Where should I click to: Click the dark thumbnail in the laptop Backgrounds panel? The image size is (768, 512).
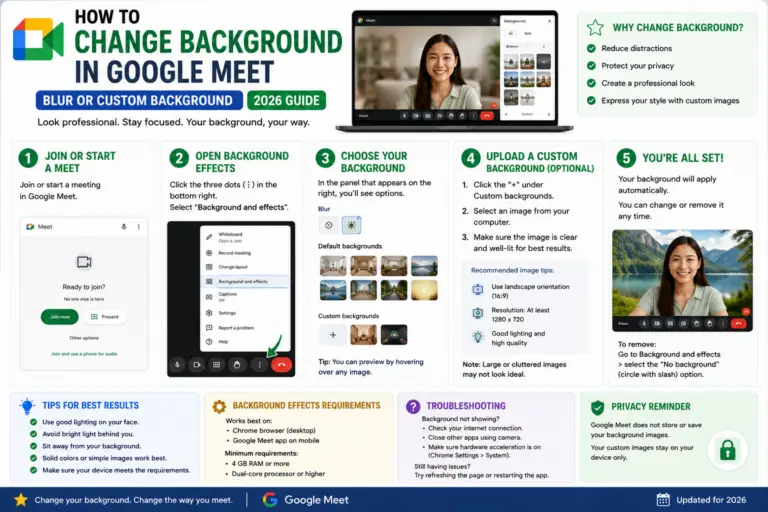pyautogui.click(x=543, y=62)
